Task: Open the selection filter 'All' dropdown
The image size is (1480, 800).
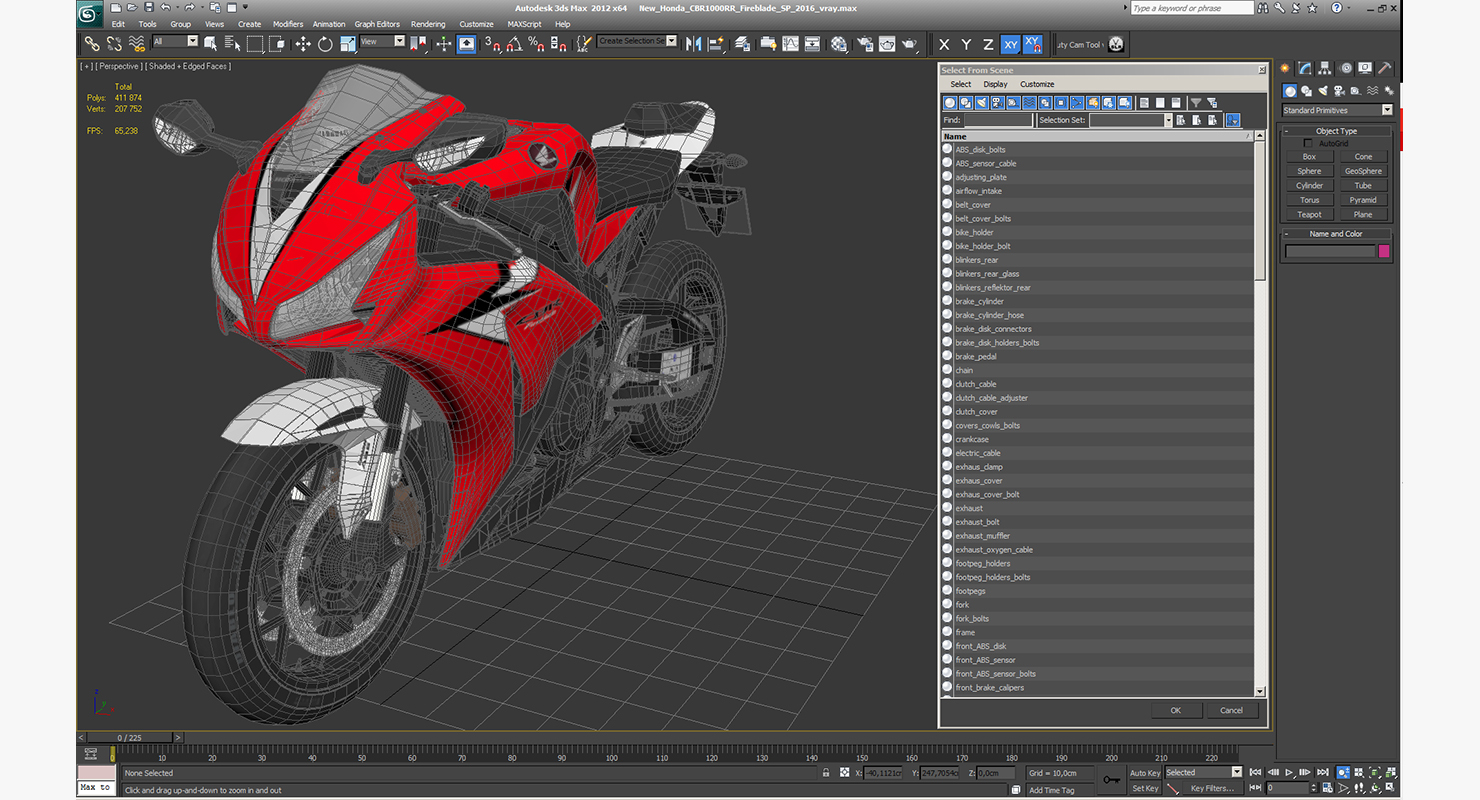Action: 175,41
